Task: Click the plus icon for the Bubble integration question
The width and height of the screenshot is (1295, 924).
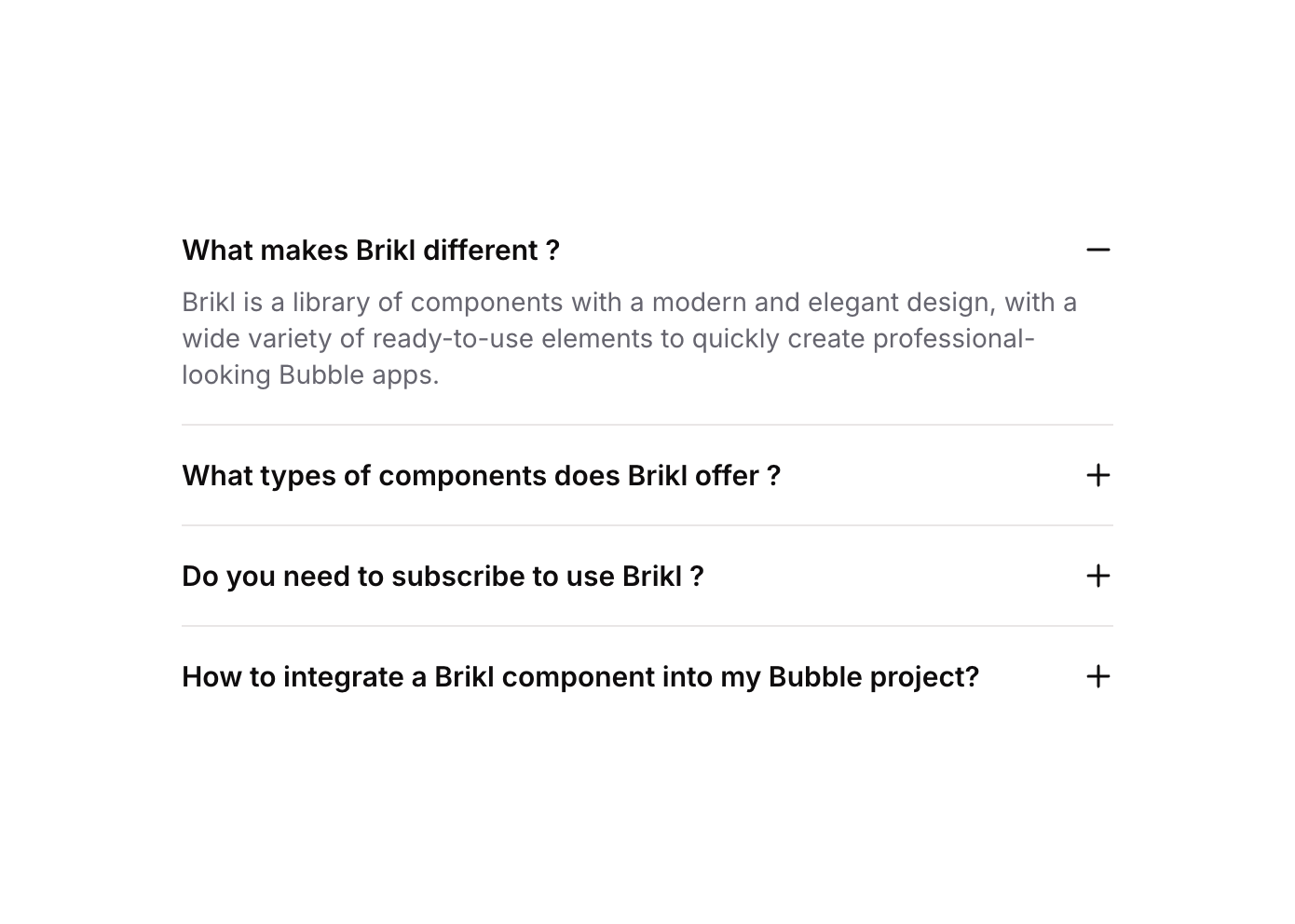Action: click(x=1098, y=676)
